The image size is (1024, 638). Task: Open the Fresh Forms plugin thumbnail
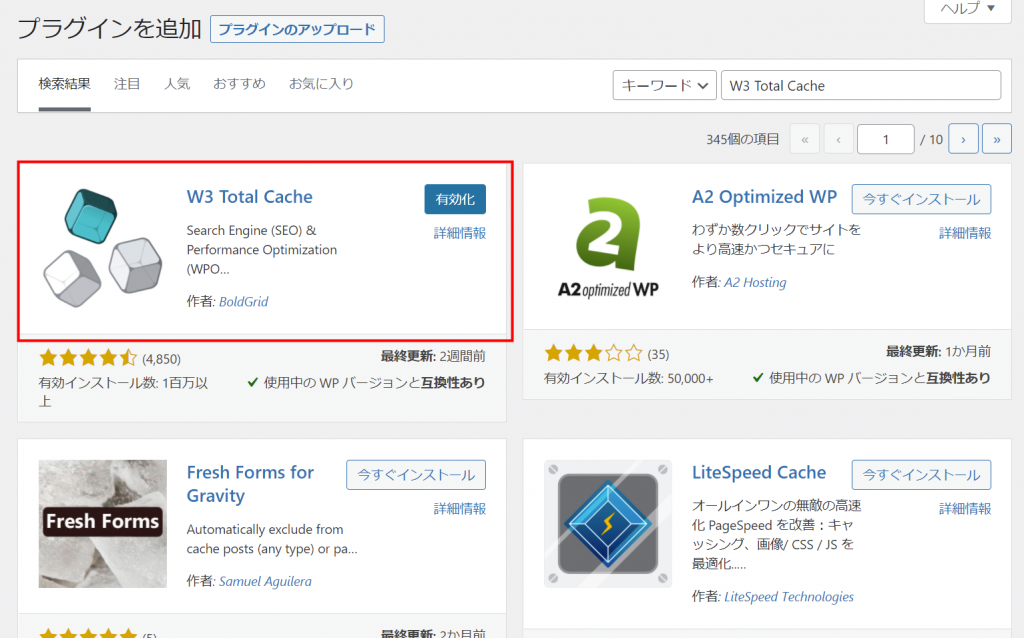point(103,524)
